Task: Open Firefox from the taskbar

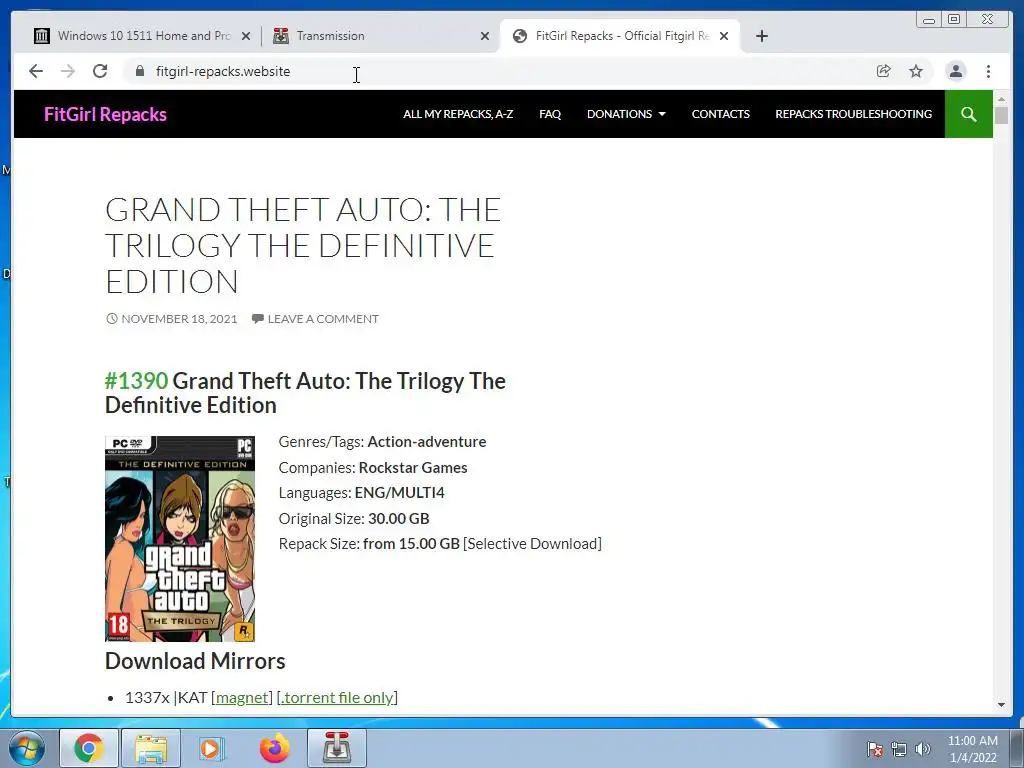Action: click(x=274, y=748)
